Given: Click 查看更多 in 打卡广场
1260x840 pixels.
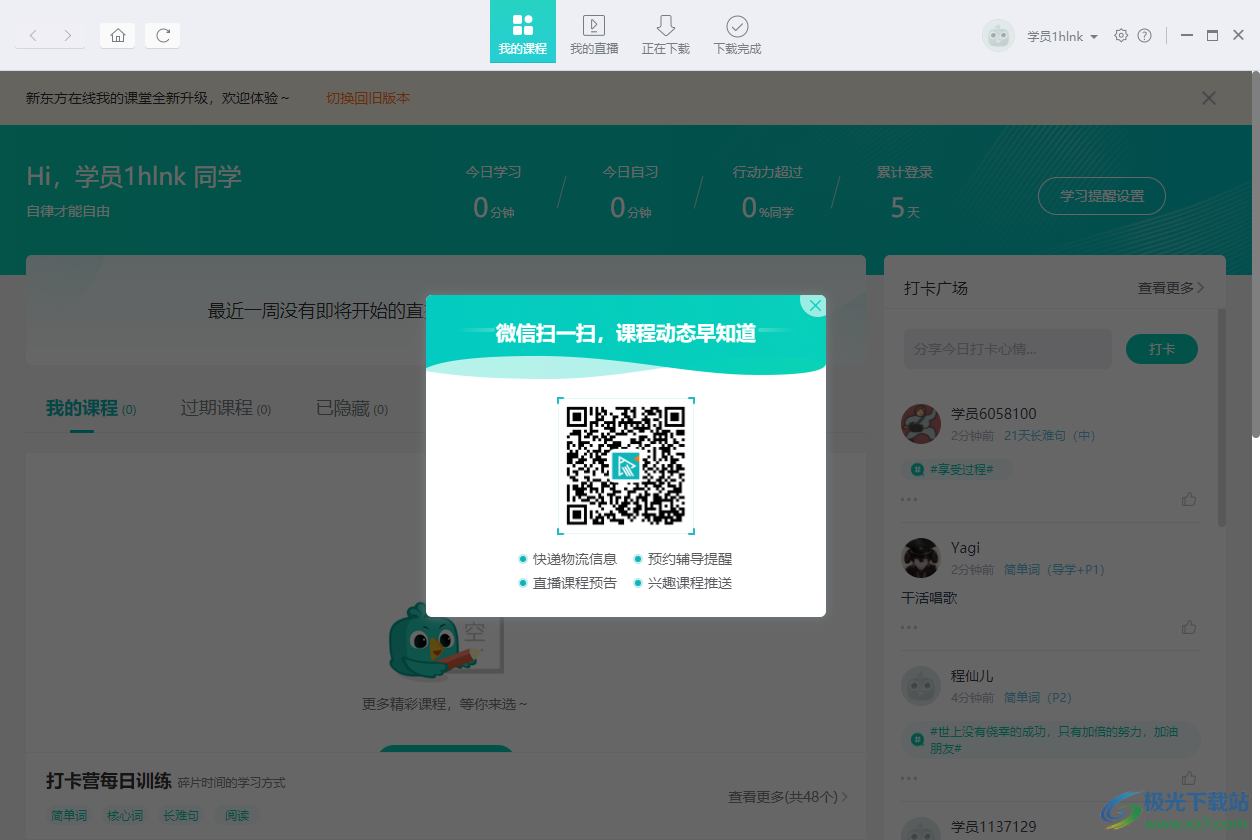Looking at the screenshot, I should click(x=1171, y=288).
